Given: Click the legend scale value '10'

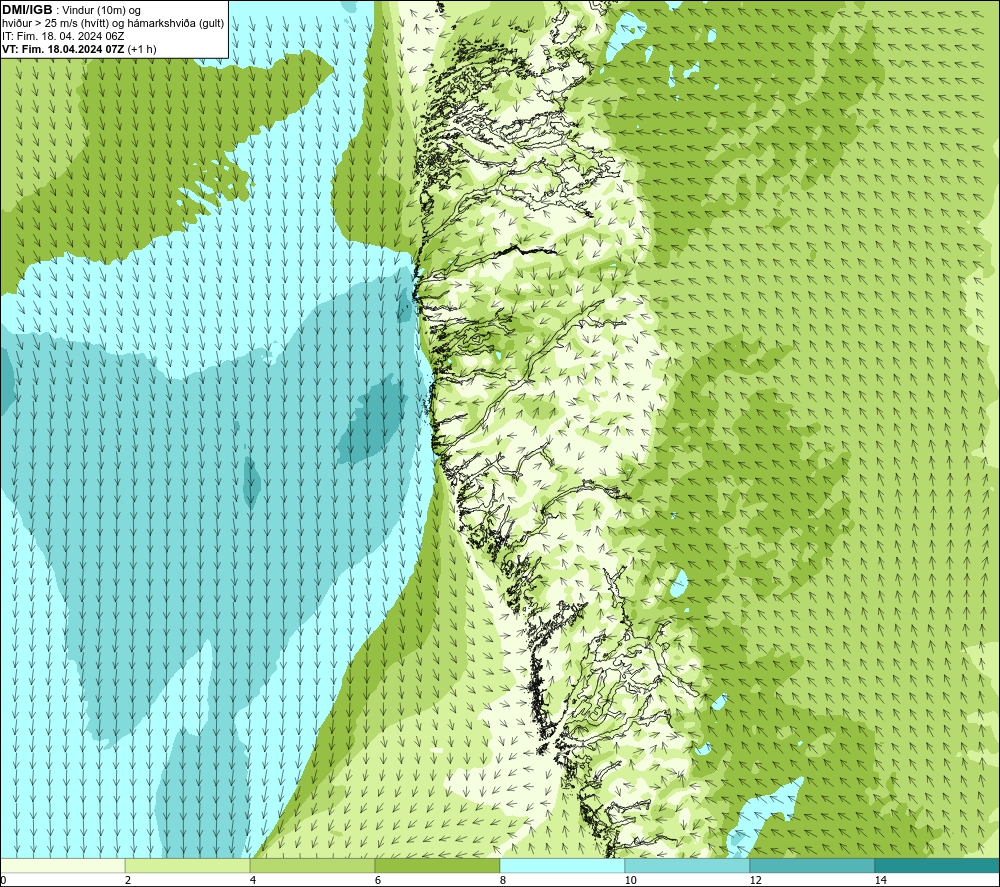Looking at the screenshot, I should pyautogui.click(x=631, y=880).
